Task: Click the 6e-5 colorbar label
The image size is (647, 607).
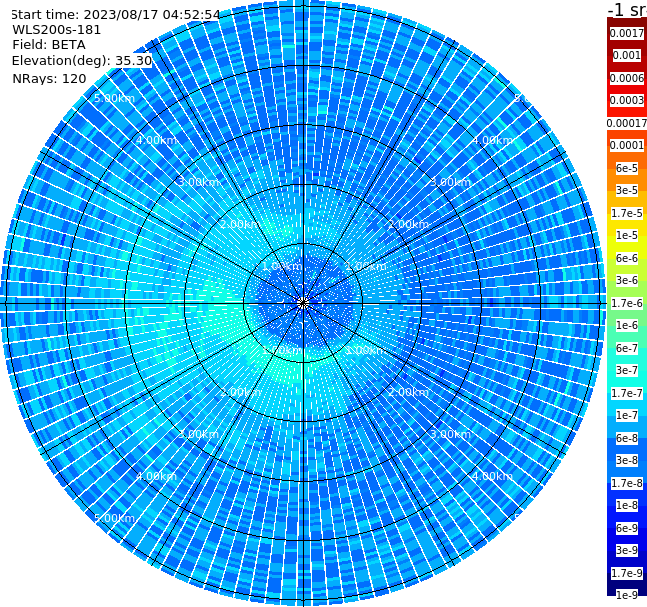Action: (x=627, y=168)
